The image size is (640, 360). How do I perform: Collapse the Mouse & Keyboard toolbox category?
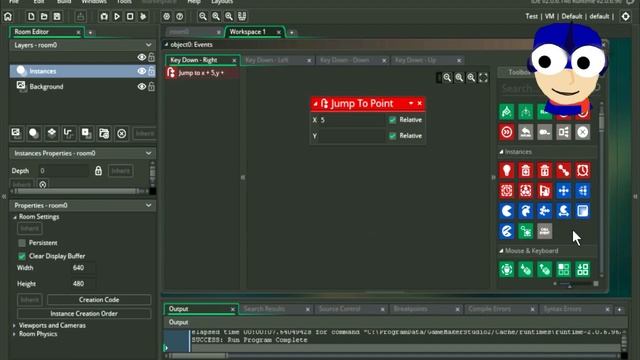501,251
